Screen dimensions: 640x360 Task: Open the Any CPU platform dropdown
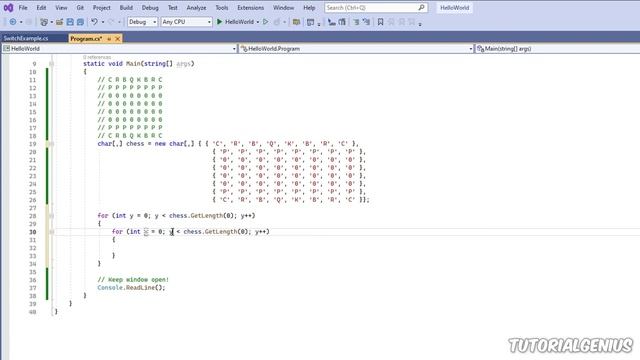point(187,22)
